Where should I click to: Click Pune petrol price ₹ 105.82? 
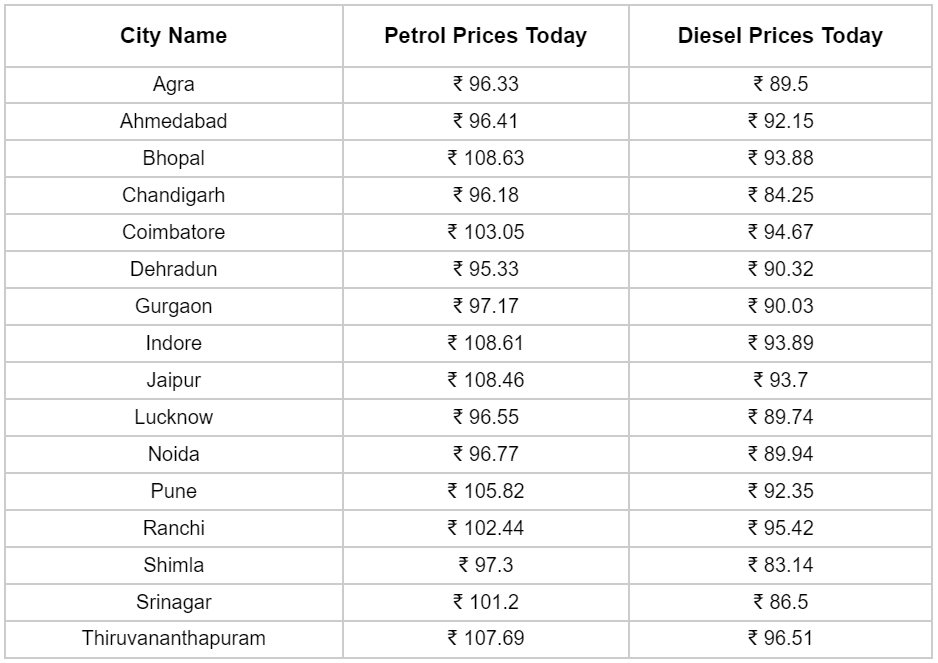[x=486, y=491]
